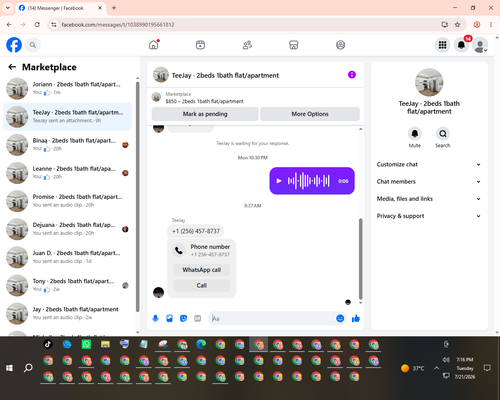Open Leanne conversation

(x=67, y=173)
